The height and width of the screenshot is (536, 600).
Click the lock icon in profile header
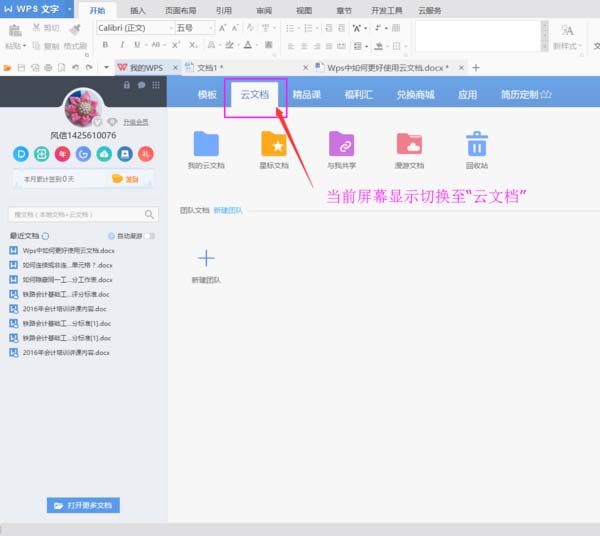127,85
